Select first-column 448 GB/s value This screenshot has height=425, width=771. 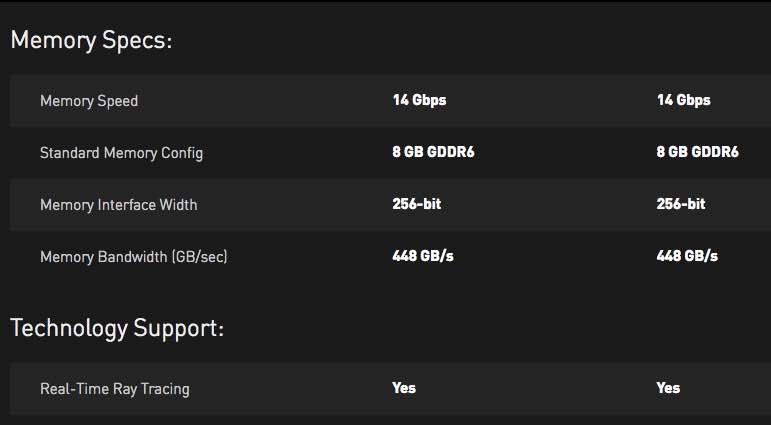point(422,256)
